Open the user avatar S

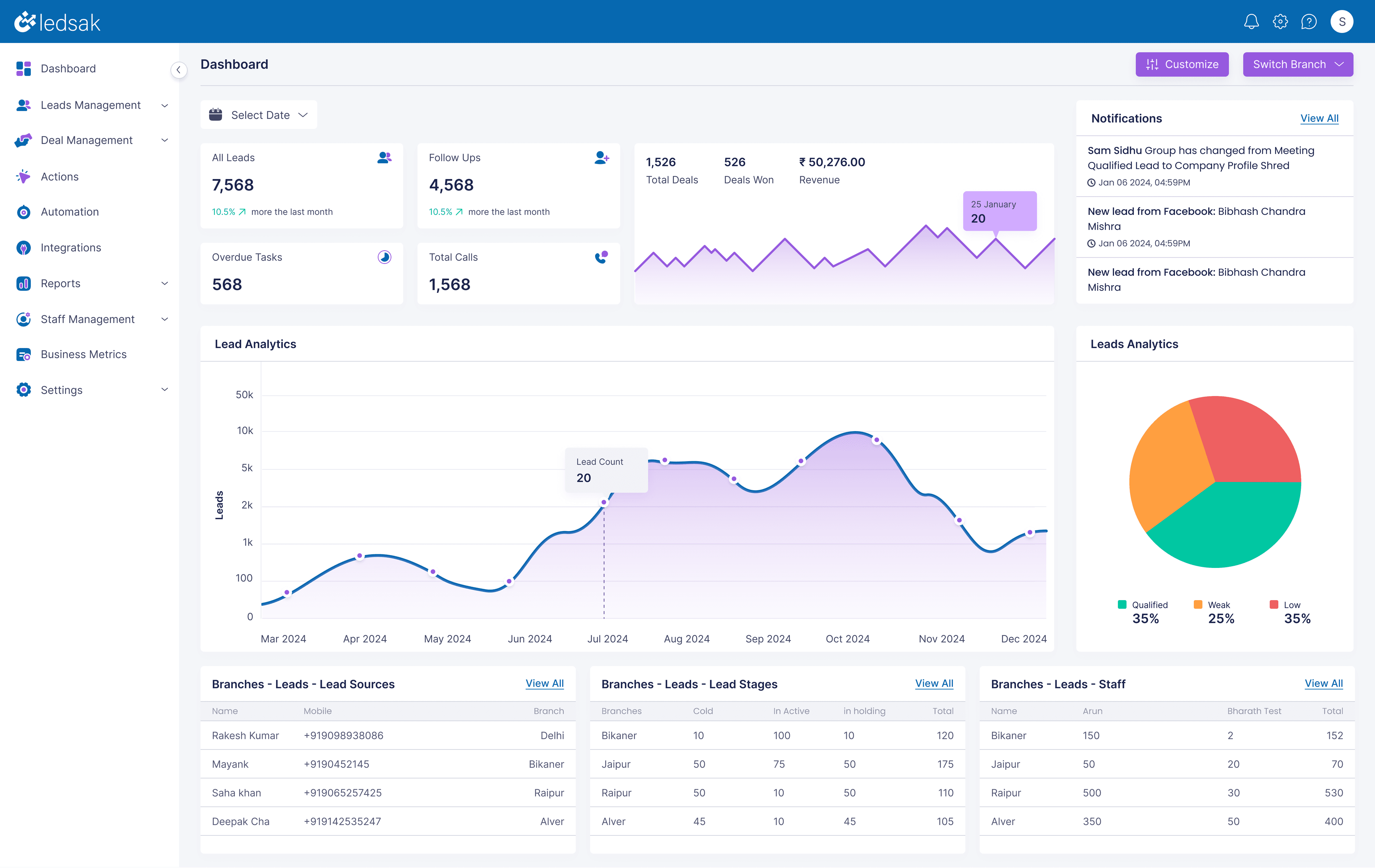tap(1341, 22)
